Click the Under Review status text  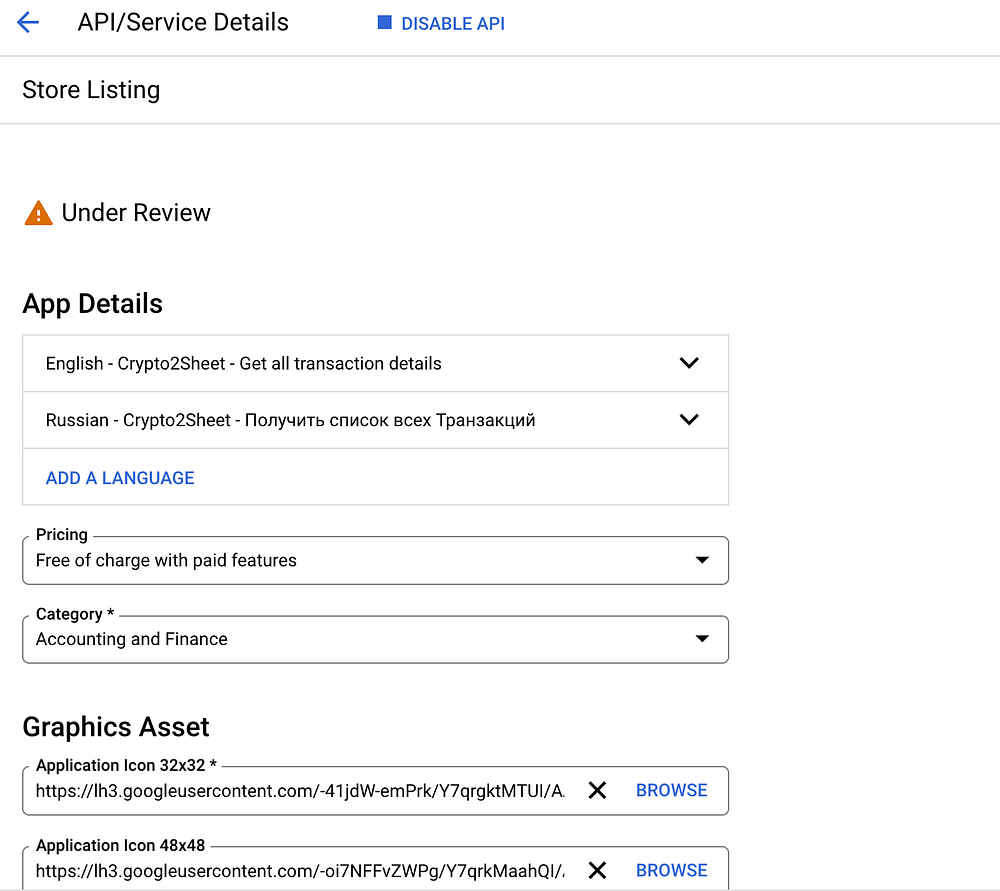[136, 213]
